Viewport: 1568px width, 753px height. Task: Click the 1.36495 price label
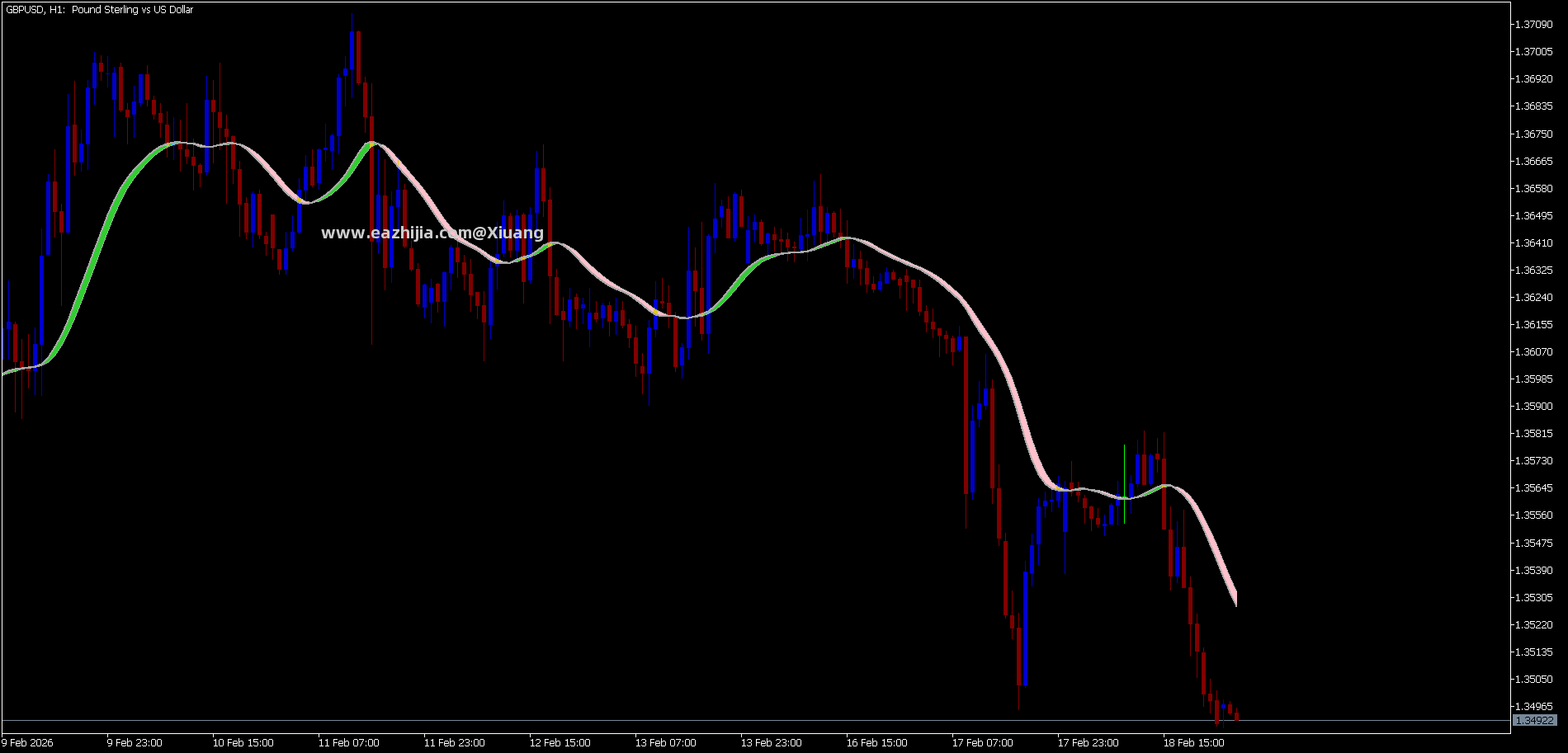[x=1533, y=216]
